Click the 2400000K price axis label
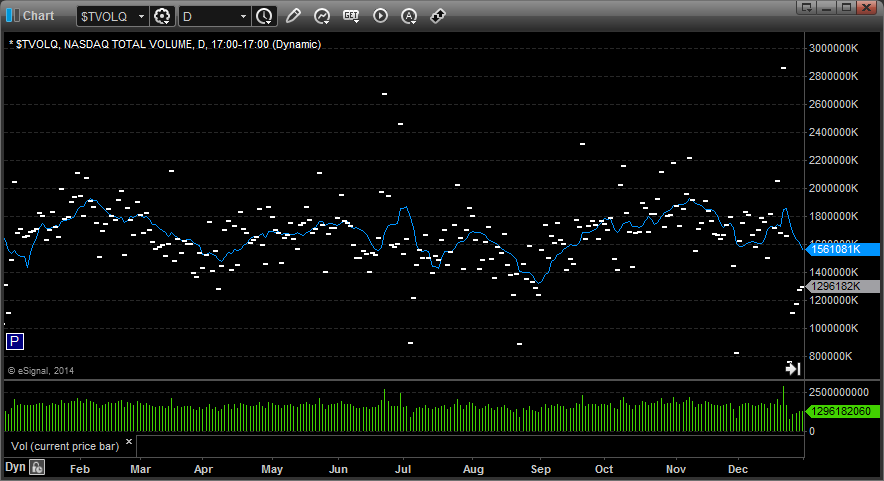 click(833, 133)
